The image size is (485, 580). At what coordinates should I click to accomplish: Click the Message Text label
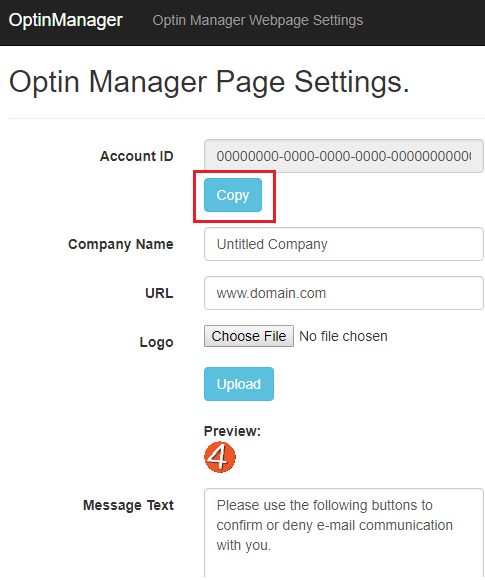click(x=128, y=505)
